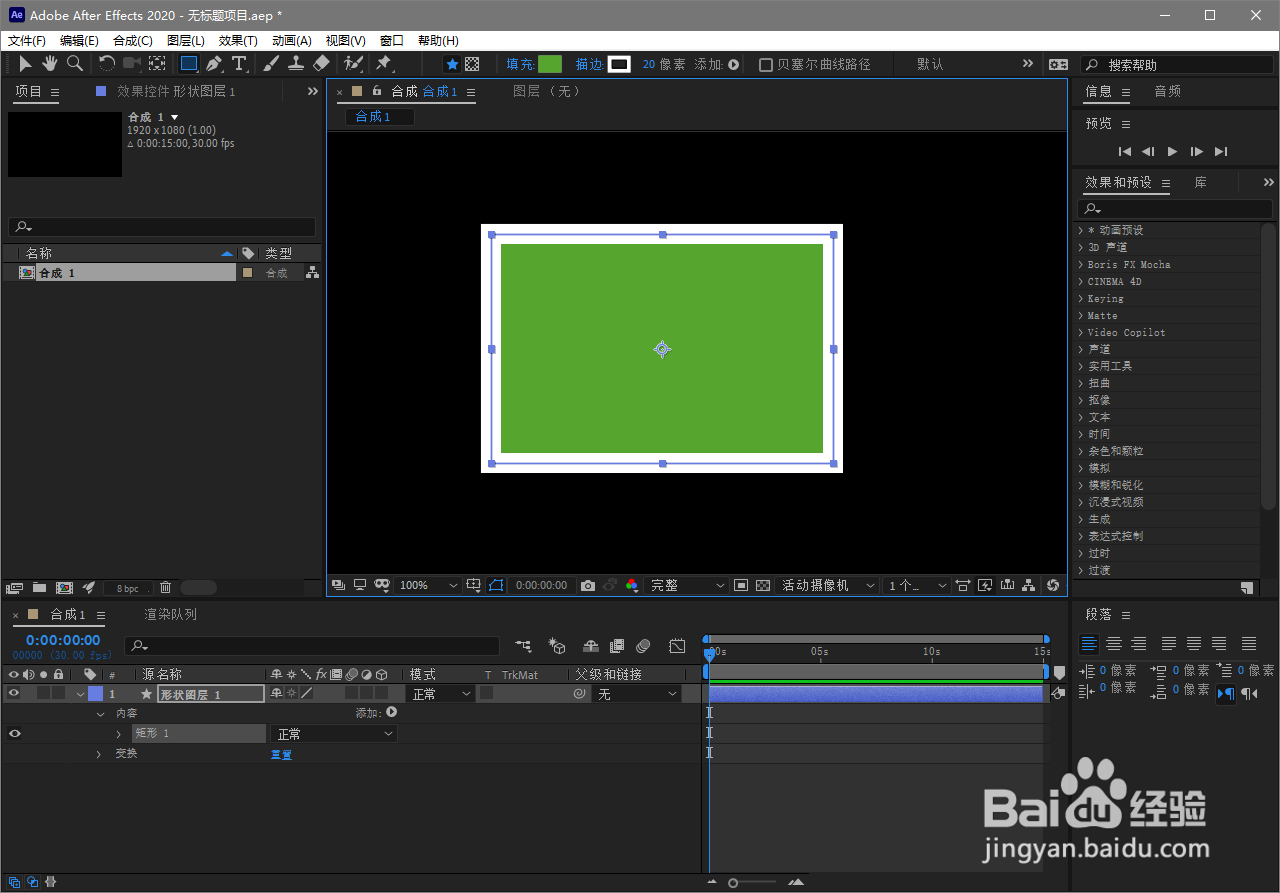Click the Search Help input field
Image resolution: width=1280 pixels, height=893 pixels.
tap(1177, 64)
